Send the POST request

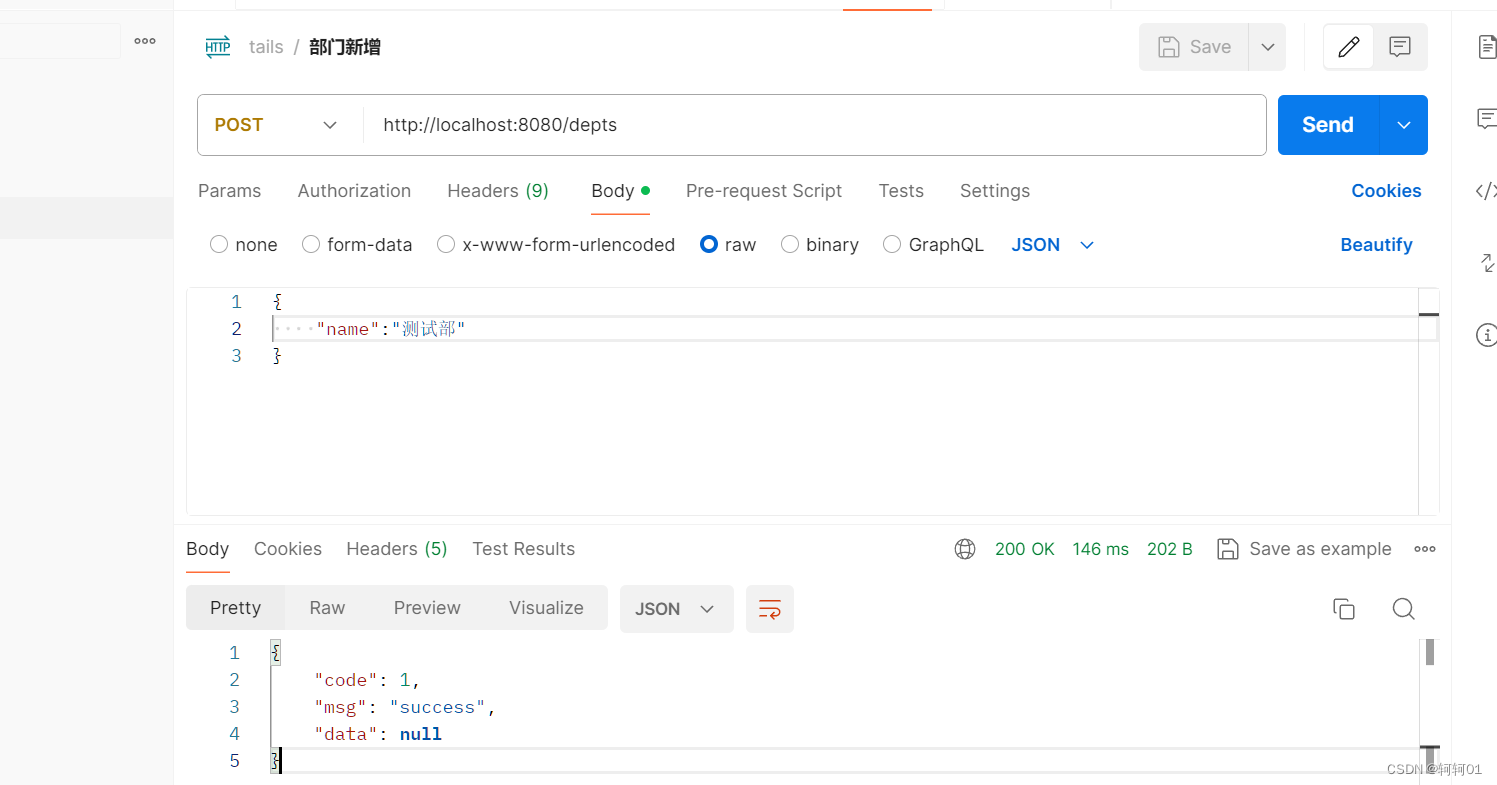[x=1328, y=125]
